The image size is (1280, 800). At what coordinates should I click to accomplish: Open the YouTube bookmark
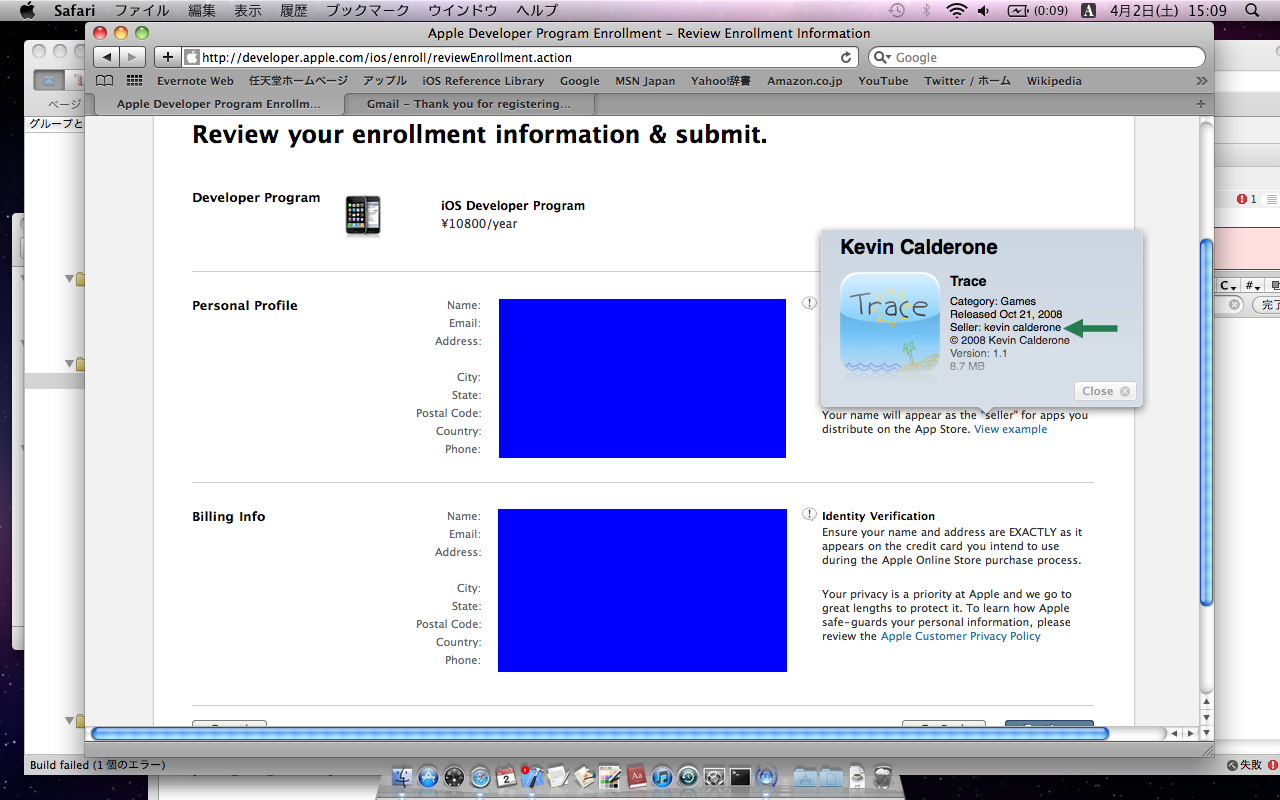coord(883,81)
